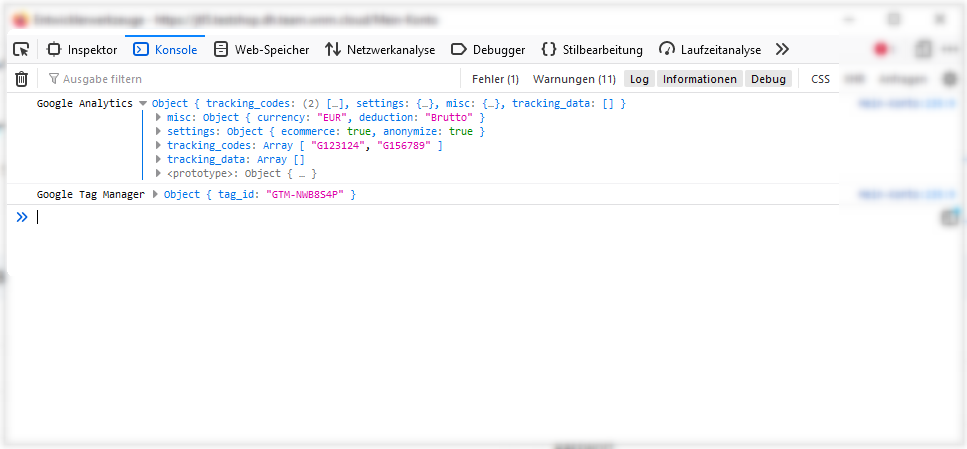Disable the Debug filter
The width and height of the screenshot is (967, 449).
[768, 79]
